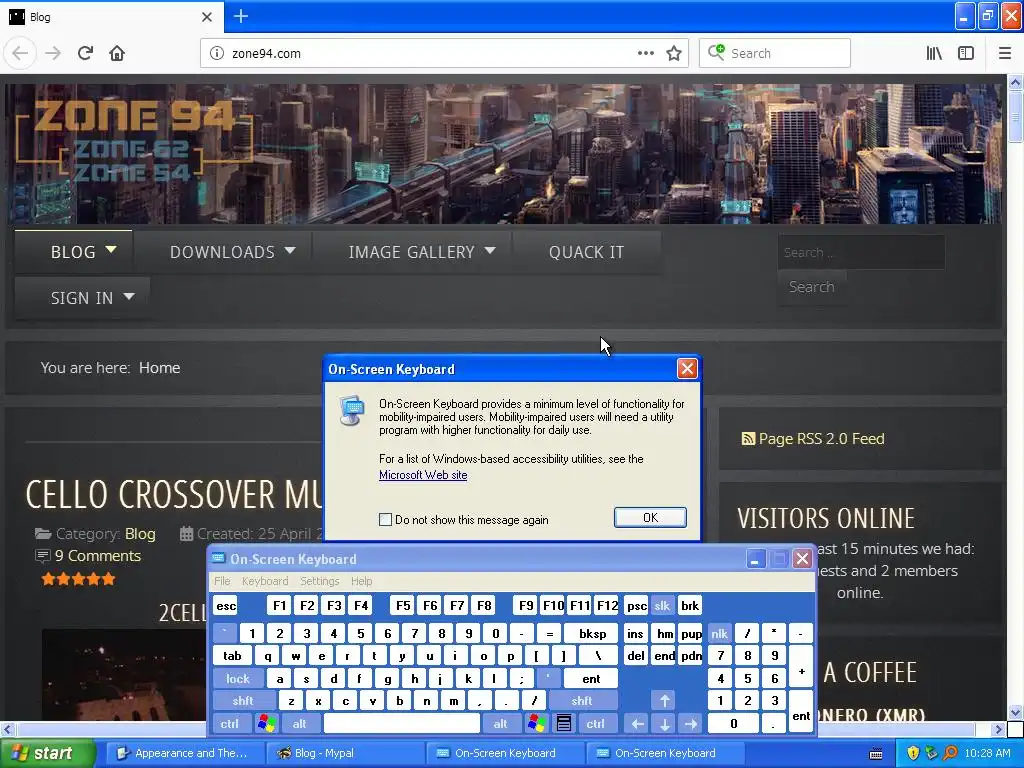This screenshot has height=768, width=1024.
Task: Click the right arrow key on keyboard
Action: [691, 723]
